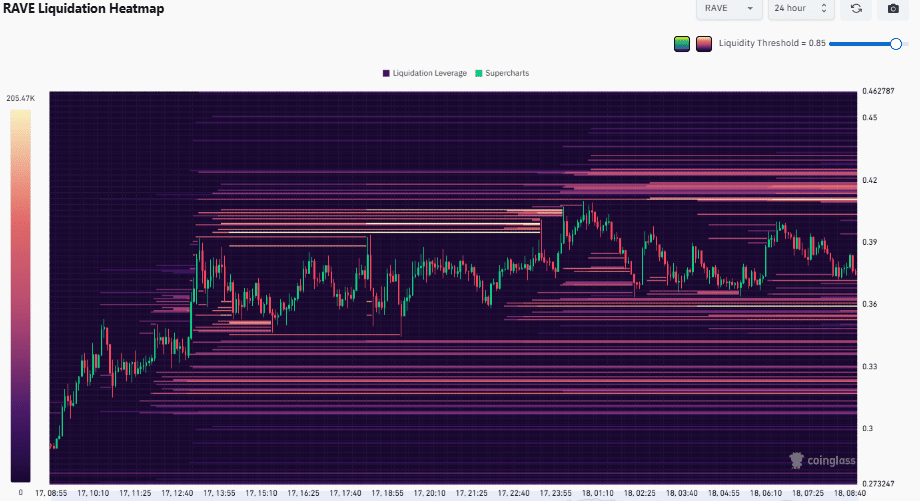Click the refresh data icon

pos(856,9)
